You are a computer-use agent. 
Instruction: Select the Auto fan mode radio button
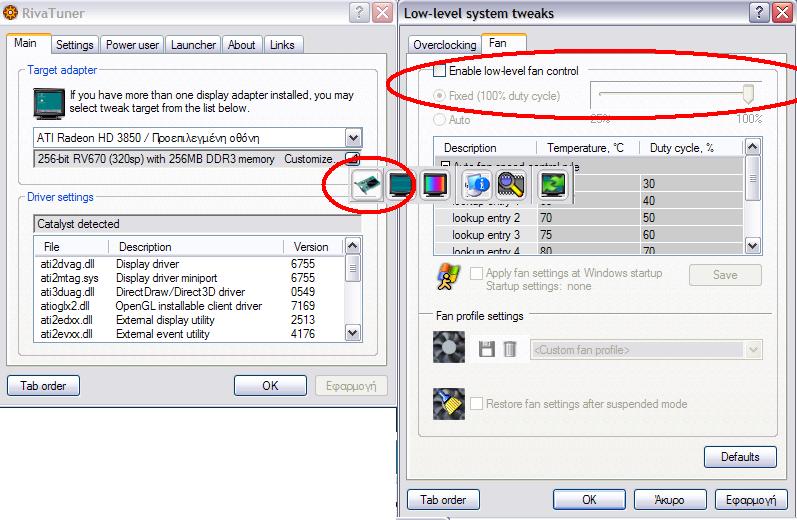tap(439, 119)
